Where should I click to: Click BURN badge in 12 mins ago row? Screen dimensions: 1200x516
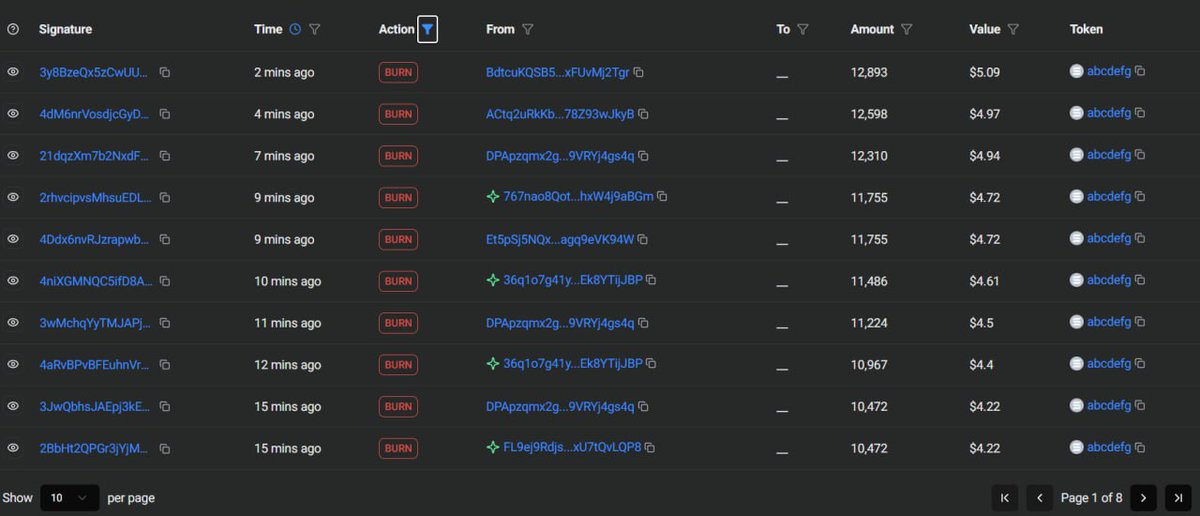point(398,365)
